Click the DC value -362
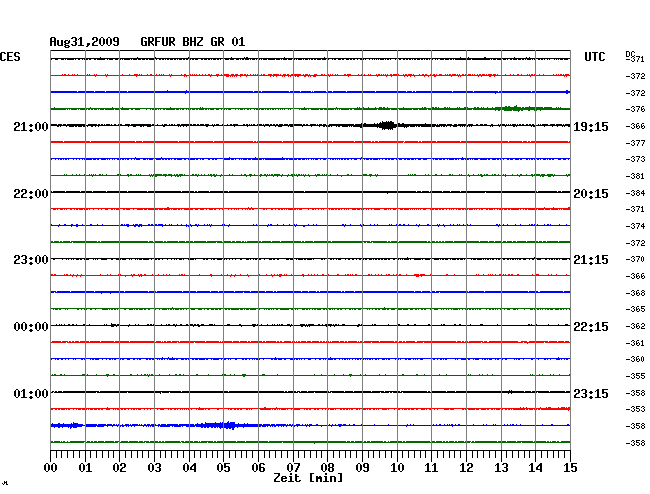This screenshot has height=494, width=650. (635, 326)
